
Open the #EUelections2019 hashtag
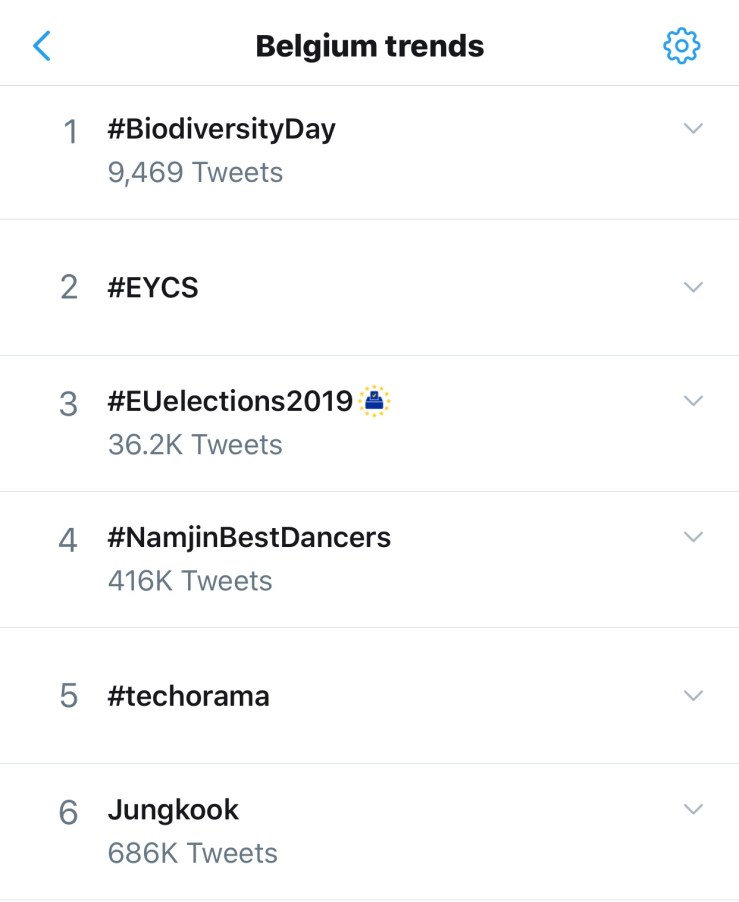230,401
